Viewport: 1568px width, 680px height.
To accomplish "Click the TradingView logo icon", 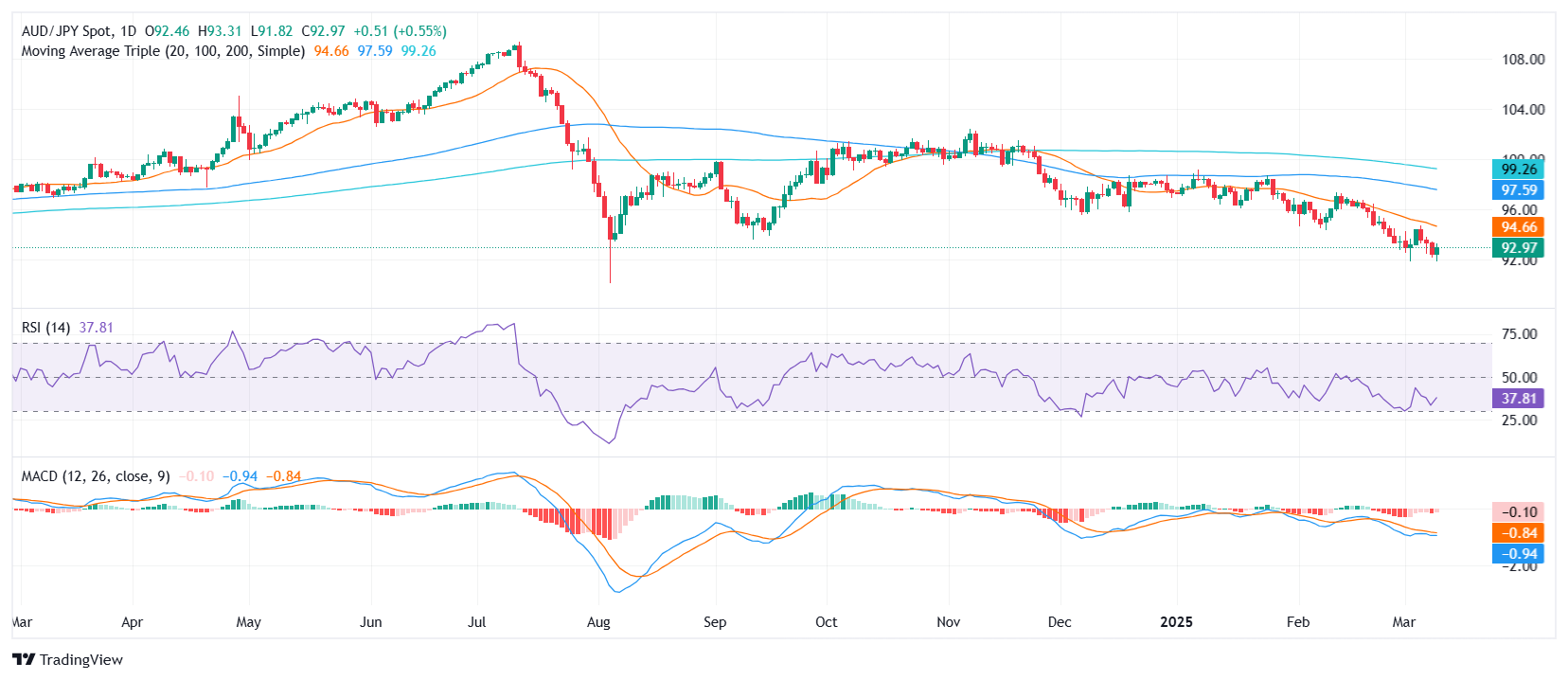I will (24, 660).
